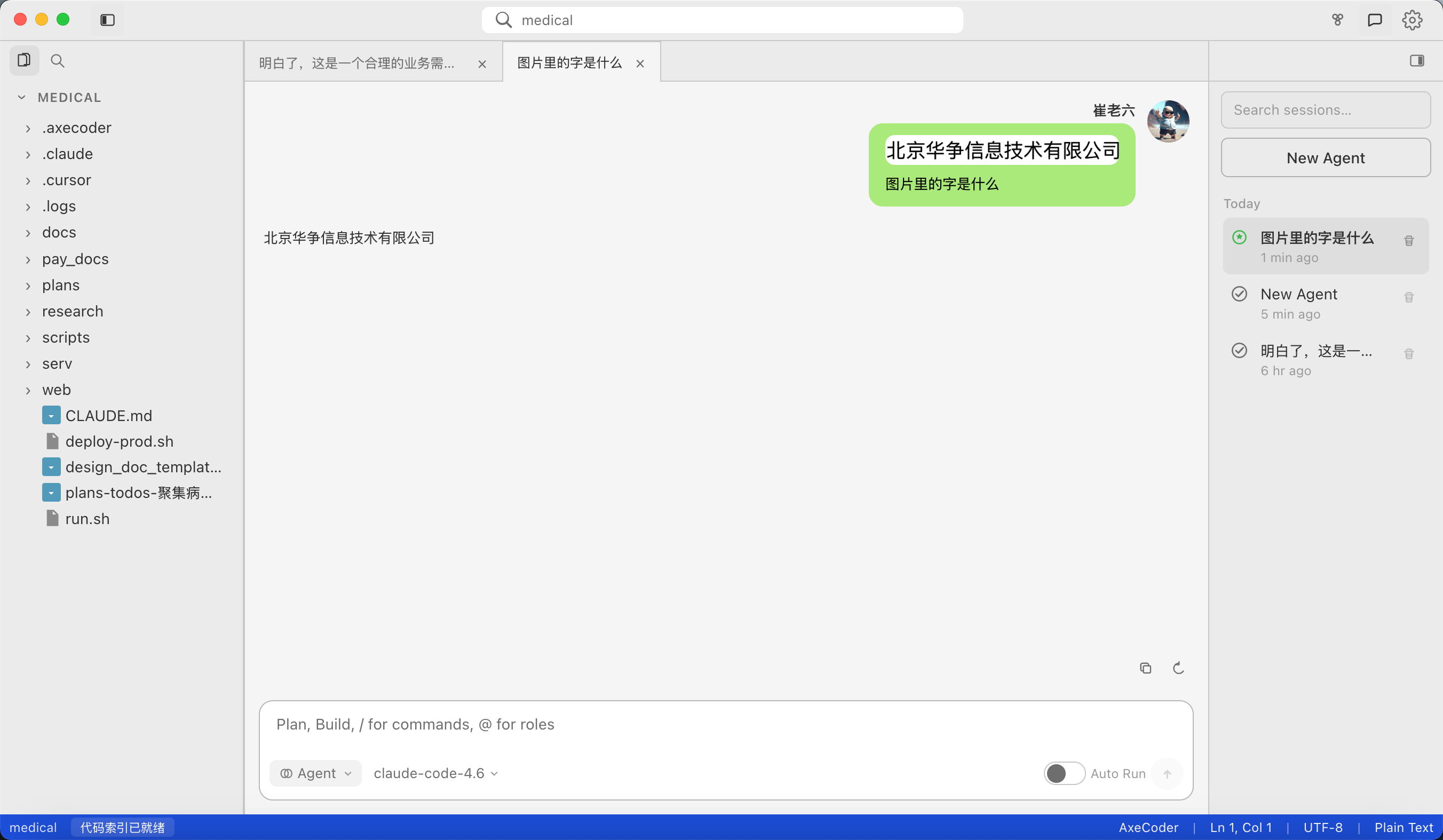Click the 崔老六 user avatar
1443x840 pixels.
[x=1168, y=121]
